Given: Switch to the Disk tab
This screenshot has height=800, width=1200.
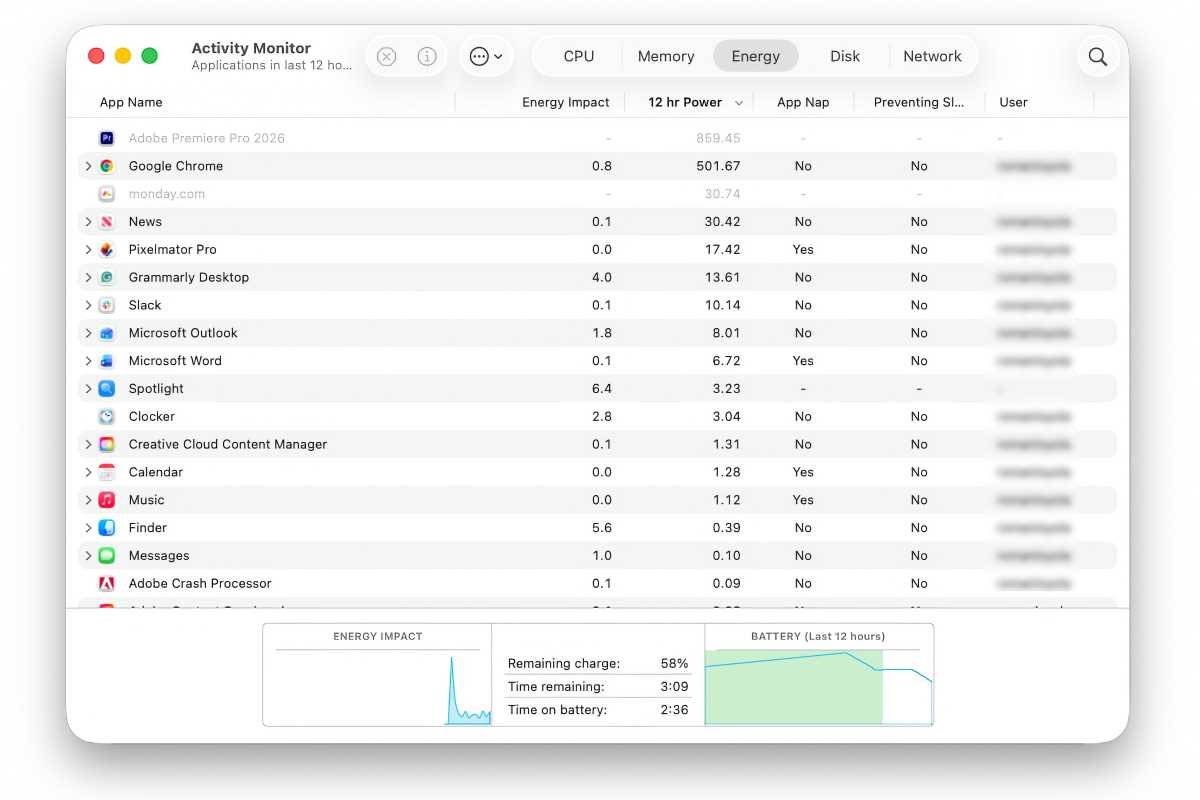Looking at the screenshot, I should click(x=845, y=57).
